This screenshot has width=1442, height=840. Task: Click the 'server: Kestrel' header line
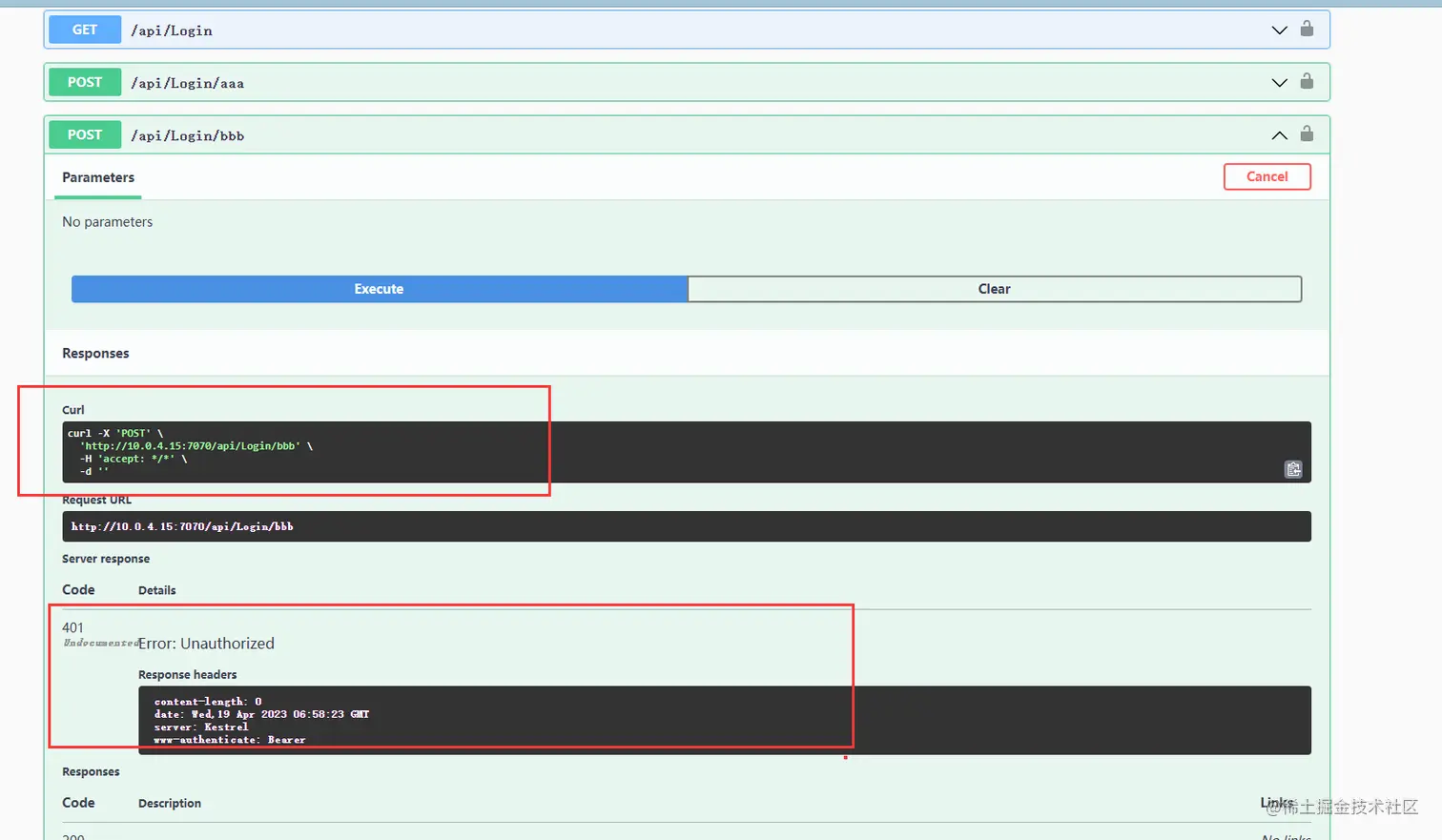201,727
